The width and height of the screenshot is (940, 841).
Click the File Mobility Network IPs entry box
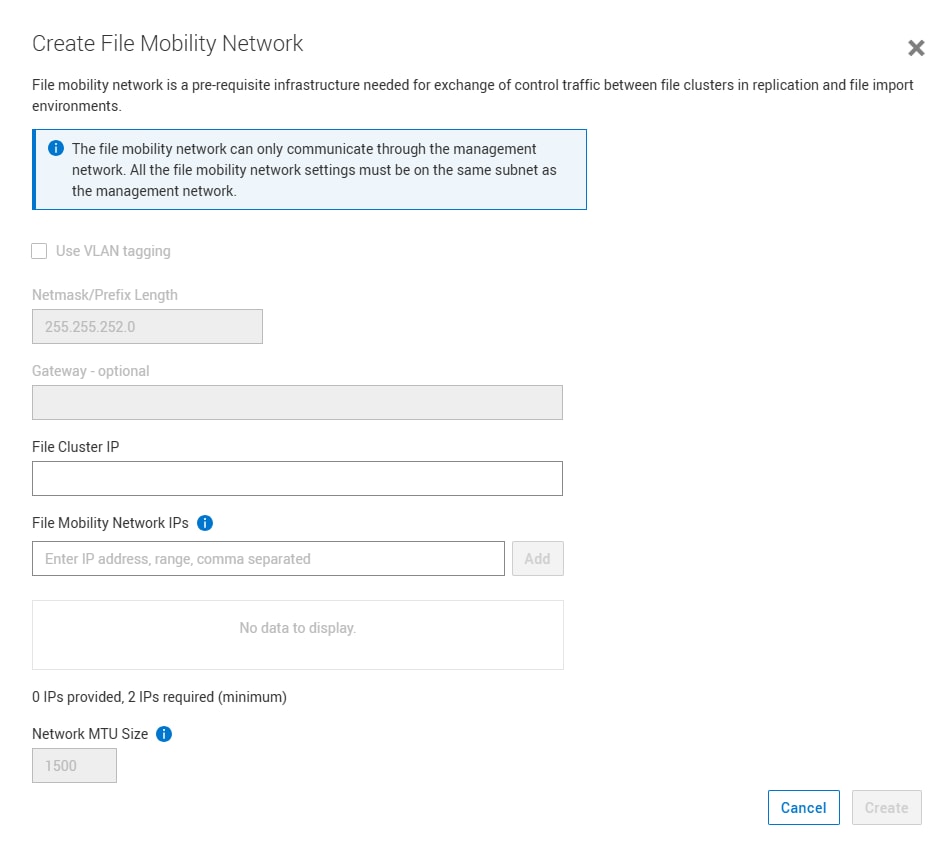click(x=269, y=559)
